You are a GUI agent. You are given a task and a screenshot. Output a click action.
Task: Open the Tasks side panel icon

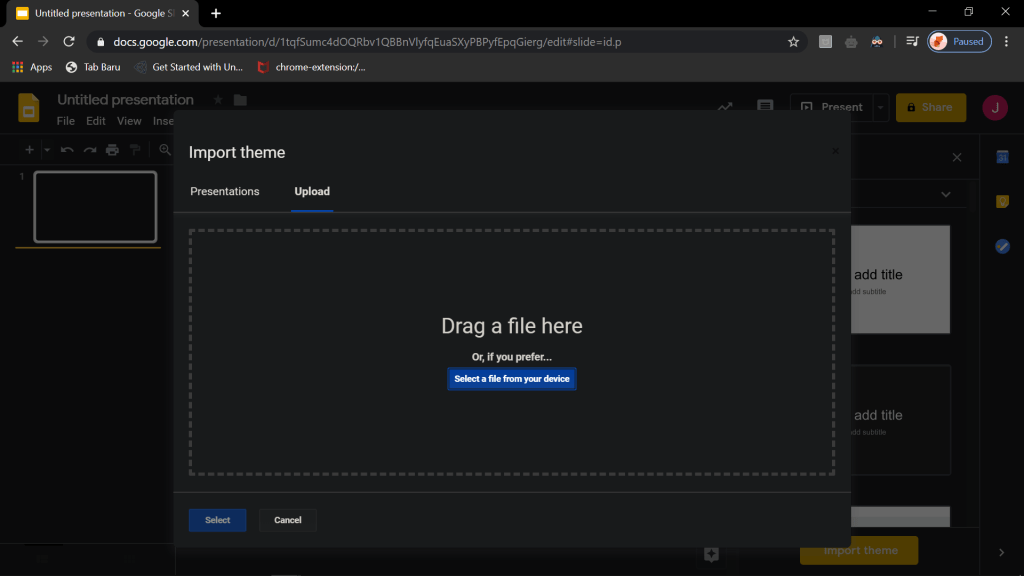point(1002,246)
